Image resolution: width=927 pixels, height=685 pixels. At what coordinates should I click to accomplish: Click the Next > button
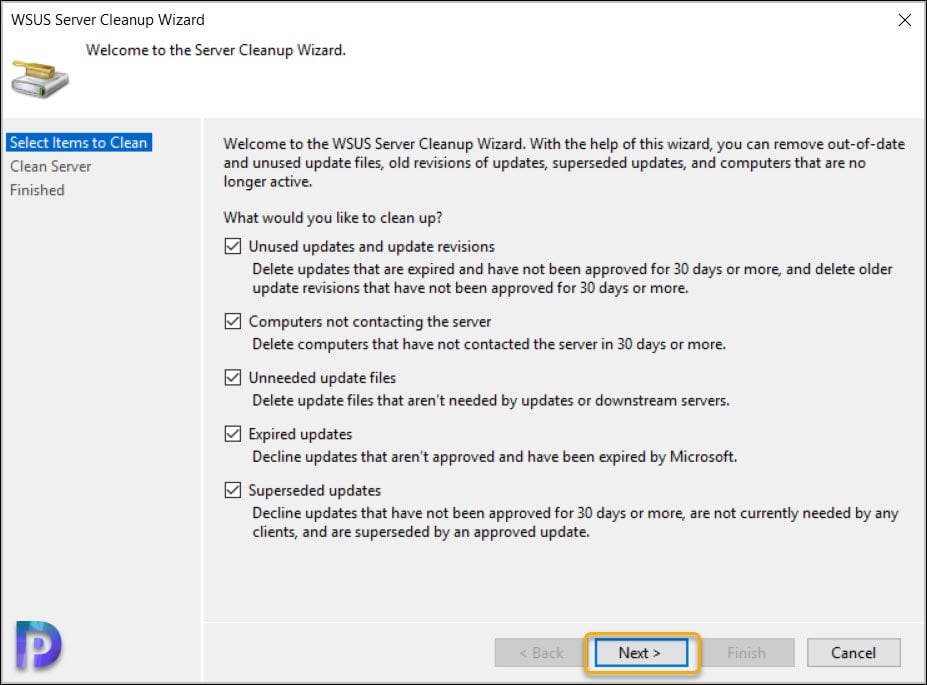click(641, 652)
